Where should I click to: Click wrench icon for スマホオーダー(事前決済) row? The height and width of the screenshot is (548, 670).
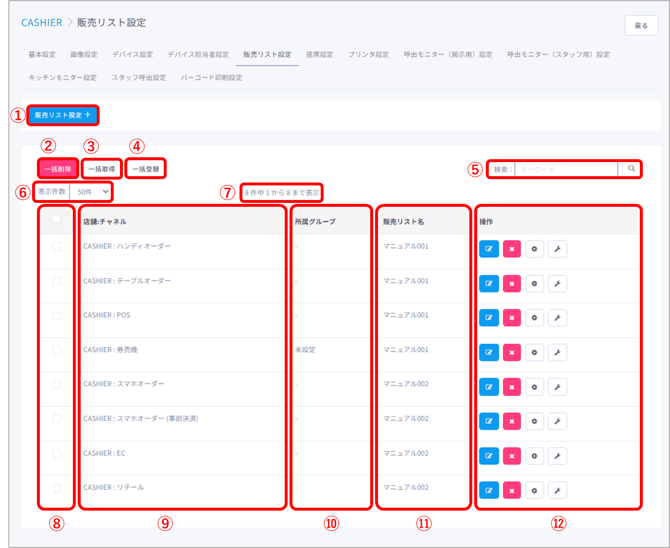[x=557, y=421]
